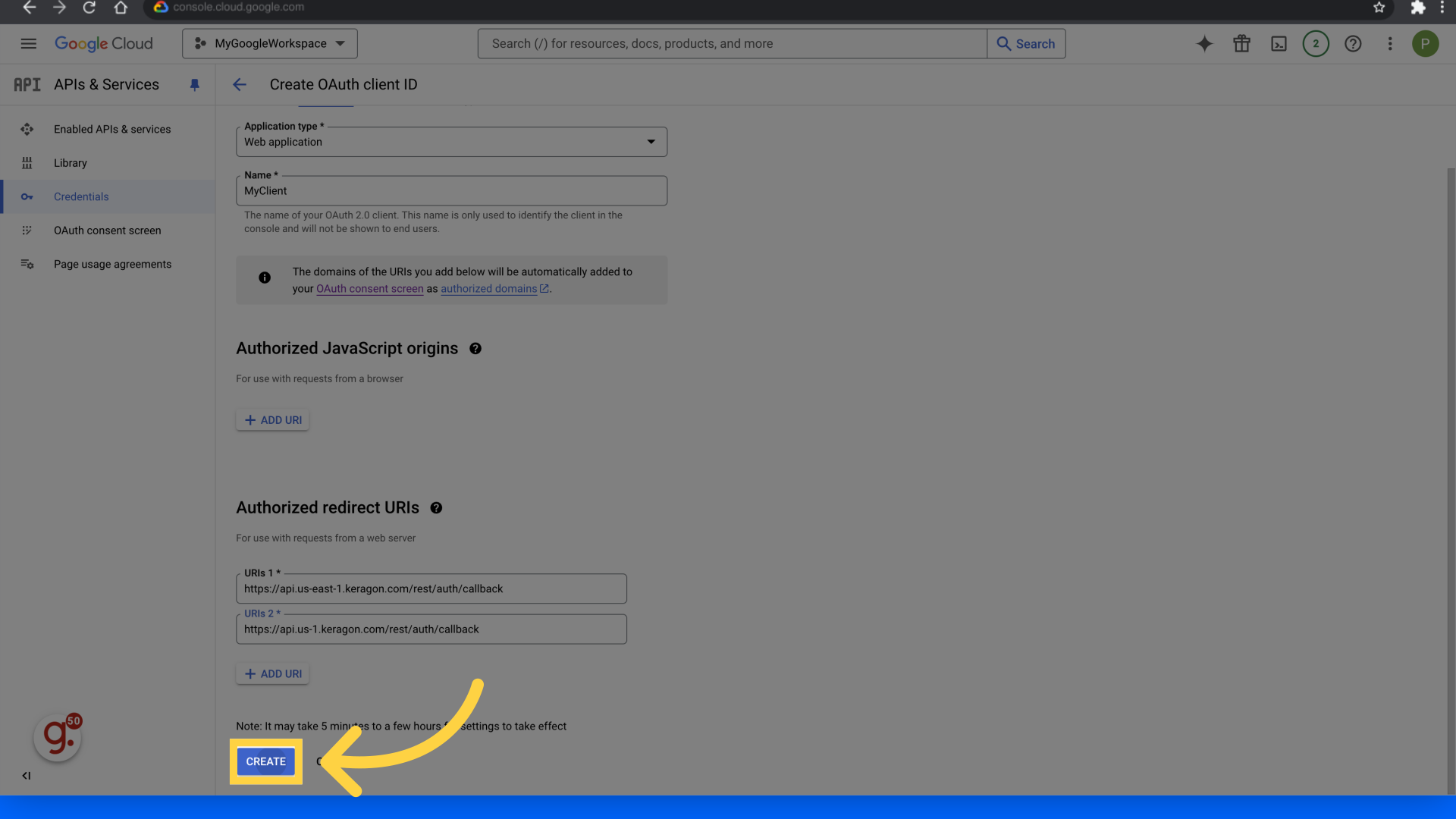Open Enabled APIs & services
The width and height of the screenshot is (1456, 819).
point(112,130)
